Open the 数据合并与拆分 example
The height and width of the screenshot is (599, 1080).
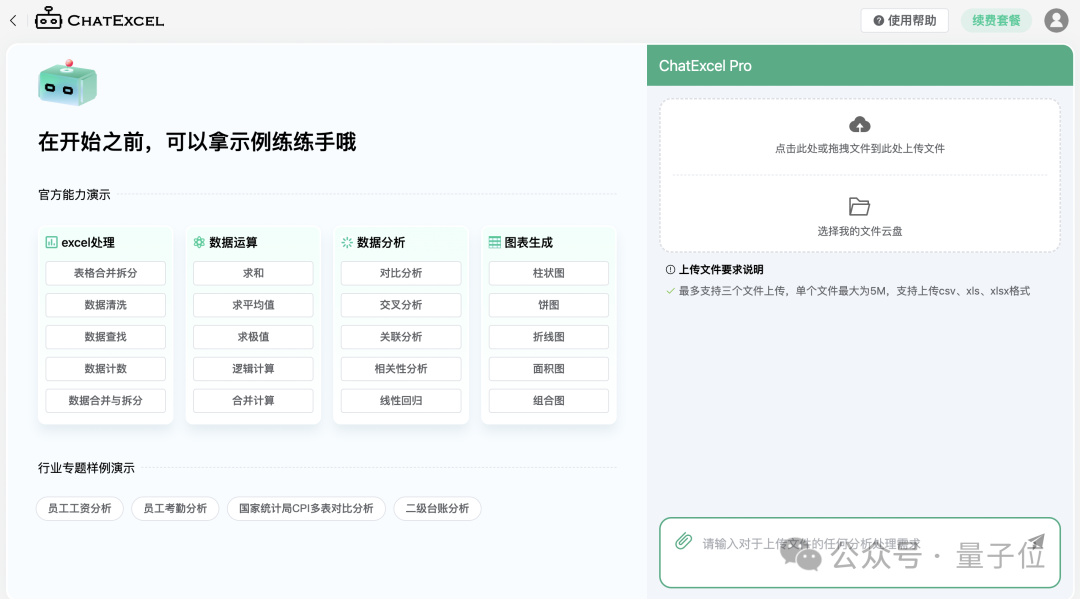(105, 401)
